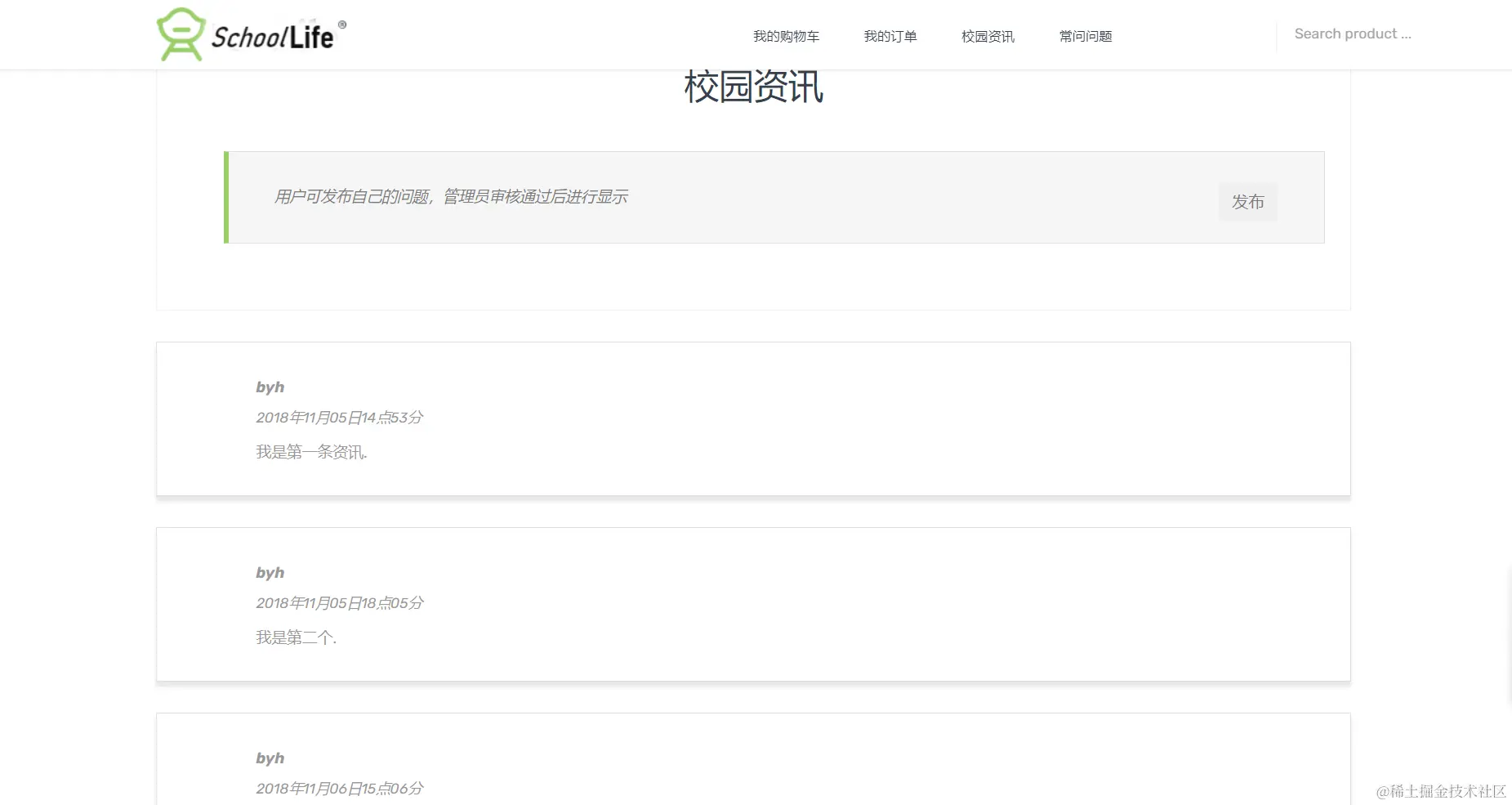Open 我的购物车 menu item

[786, 36]
